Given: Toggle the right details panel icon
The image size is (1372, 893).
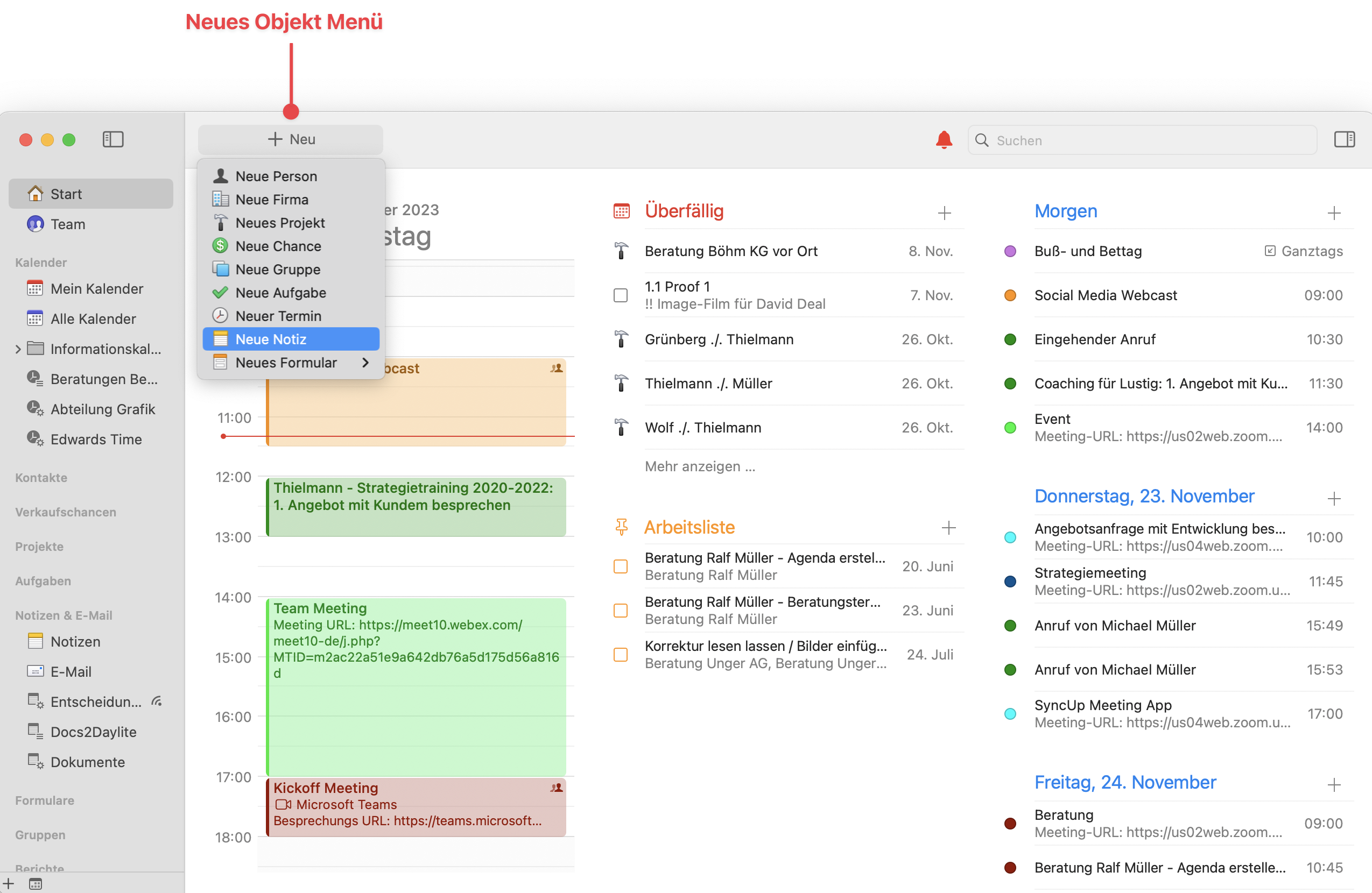Looking at the screenshot, I should click(x=1344, y=139).
